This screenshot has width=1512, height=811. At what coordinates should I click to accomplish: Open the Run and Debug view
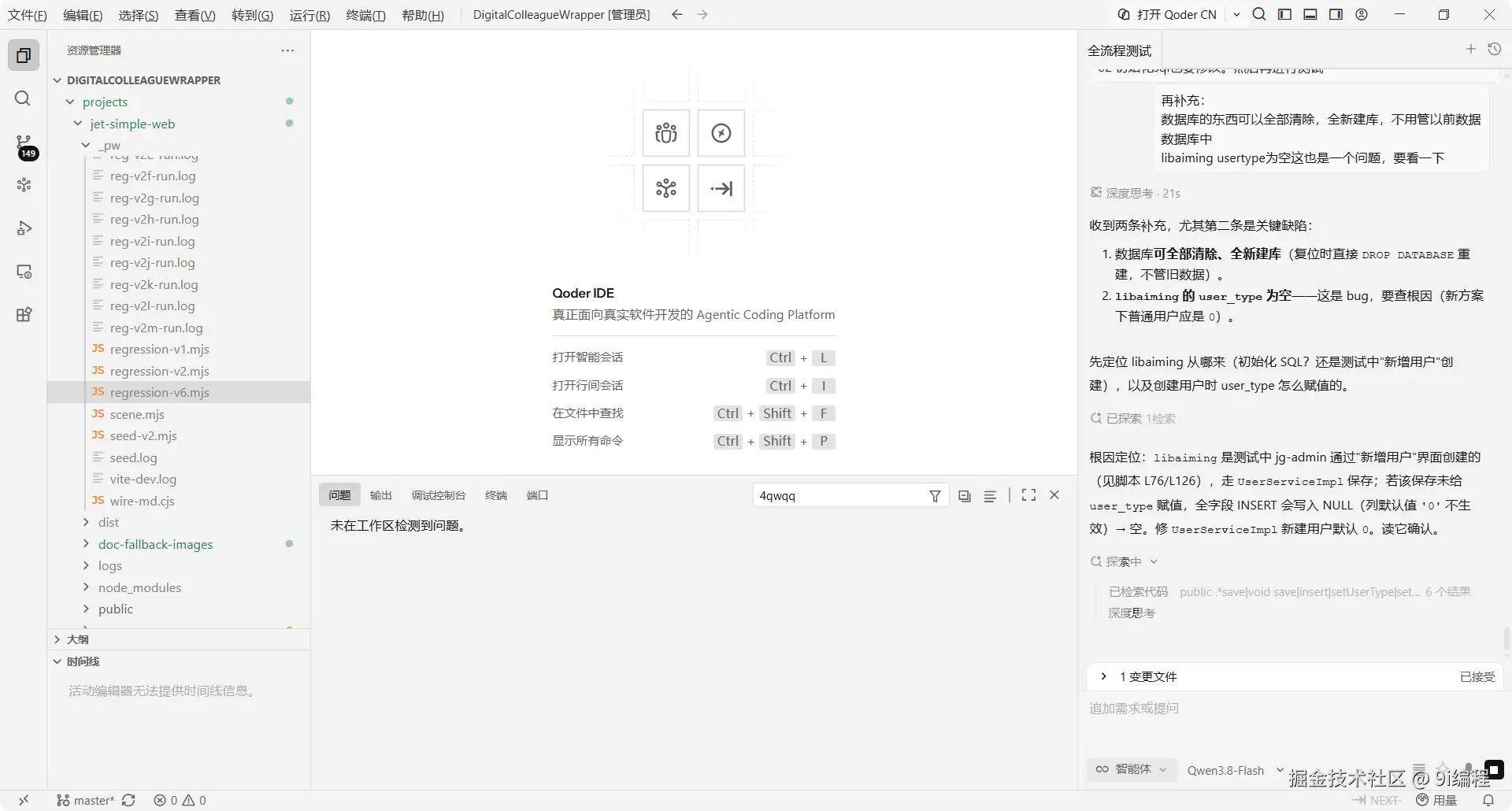(x=24, y=228)
